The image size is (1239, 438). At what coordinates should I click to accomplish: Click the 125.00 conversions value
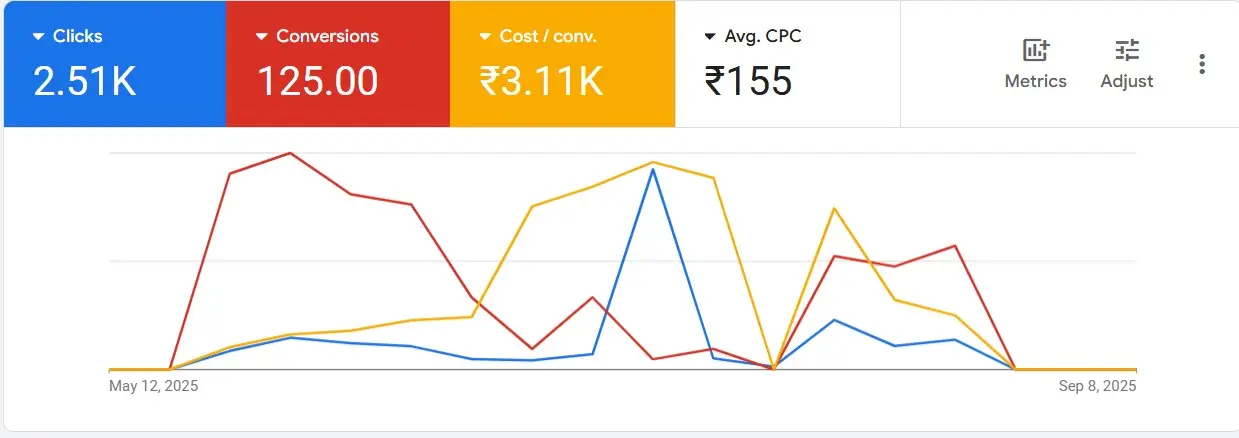click(x=318, y=82)
